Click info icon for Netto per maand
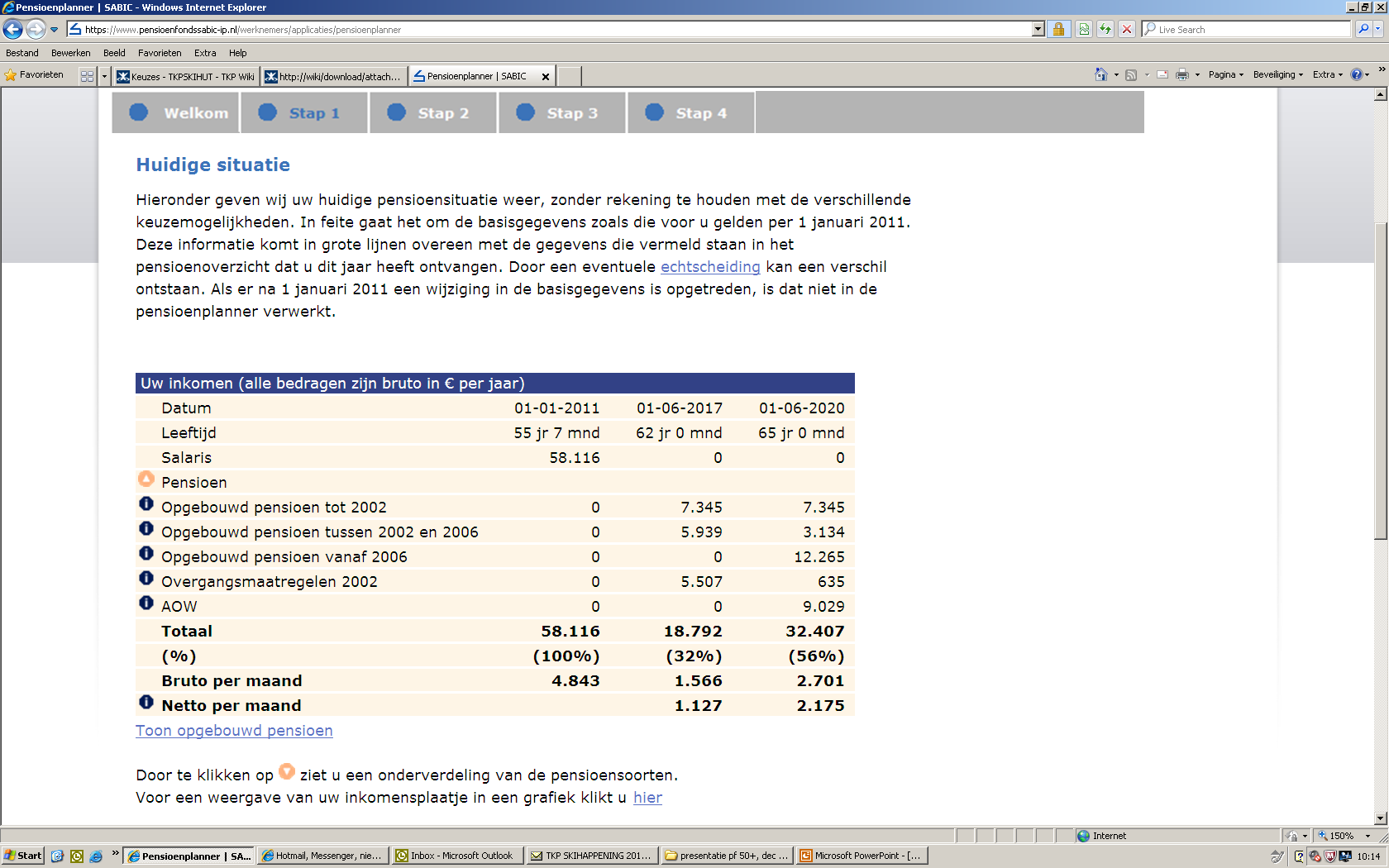Viewport: 1389px width, 868px height. [146, 702]
